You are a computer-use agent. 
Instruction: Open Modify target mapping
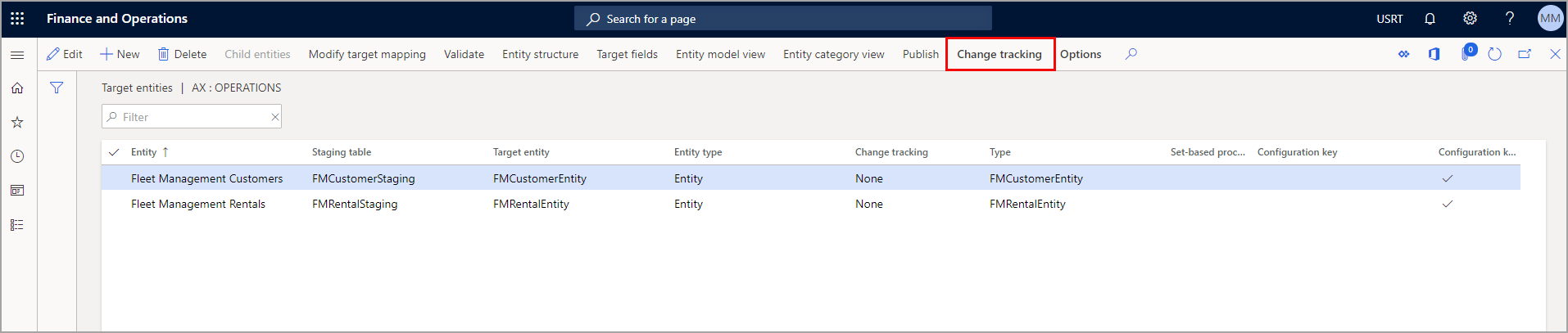(367, 54)
